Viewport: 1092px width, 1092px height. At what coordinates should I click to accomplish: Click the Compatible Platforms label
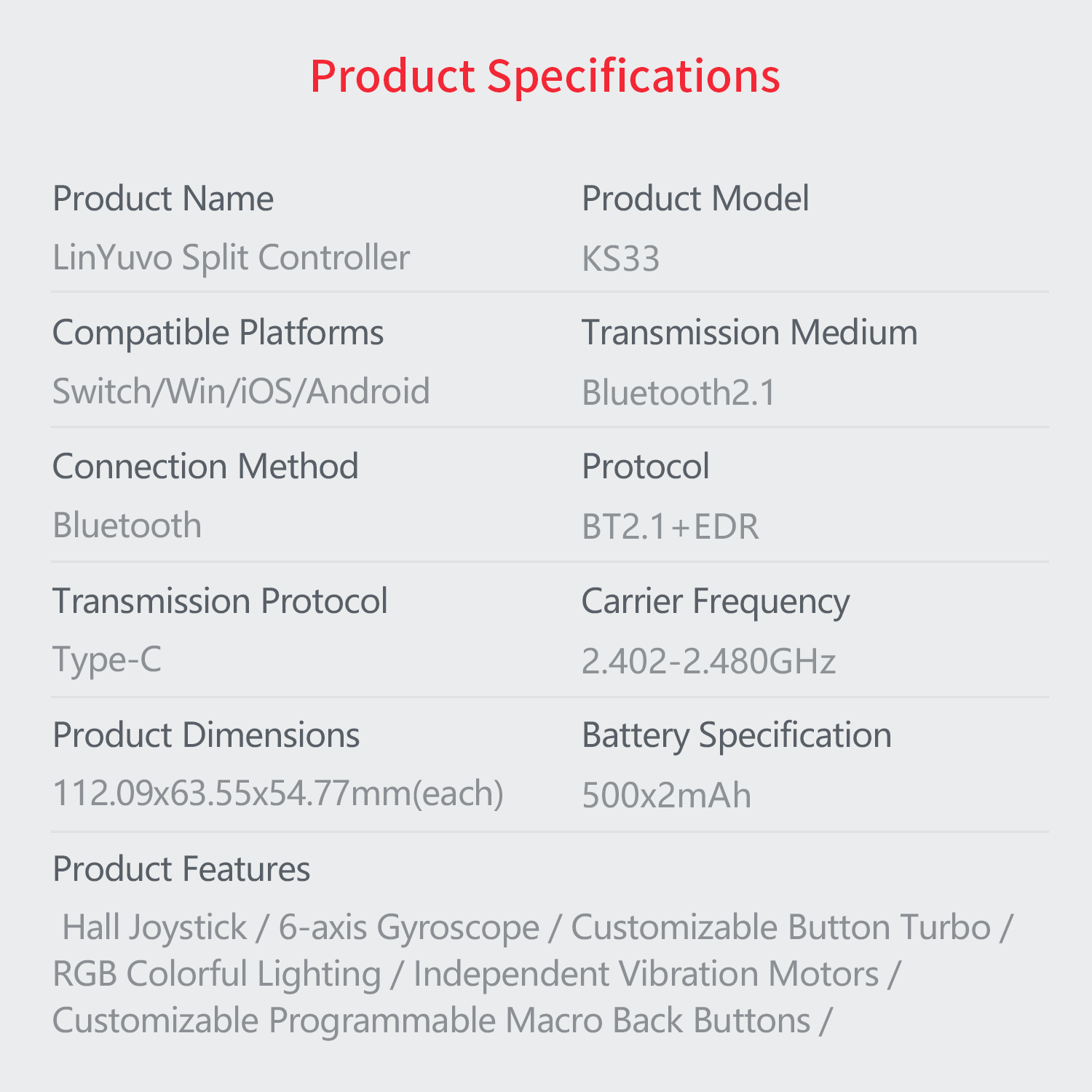tap(218, 333)
